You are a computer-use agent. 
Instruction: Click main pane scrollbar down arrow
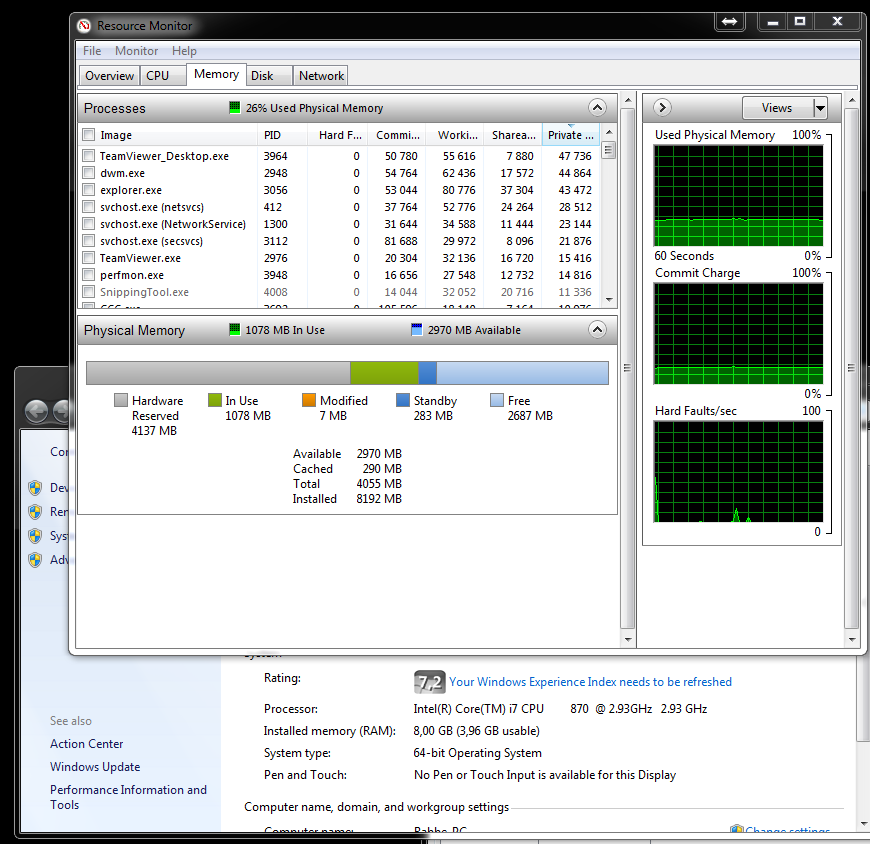pos(628,640)
